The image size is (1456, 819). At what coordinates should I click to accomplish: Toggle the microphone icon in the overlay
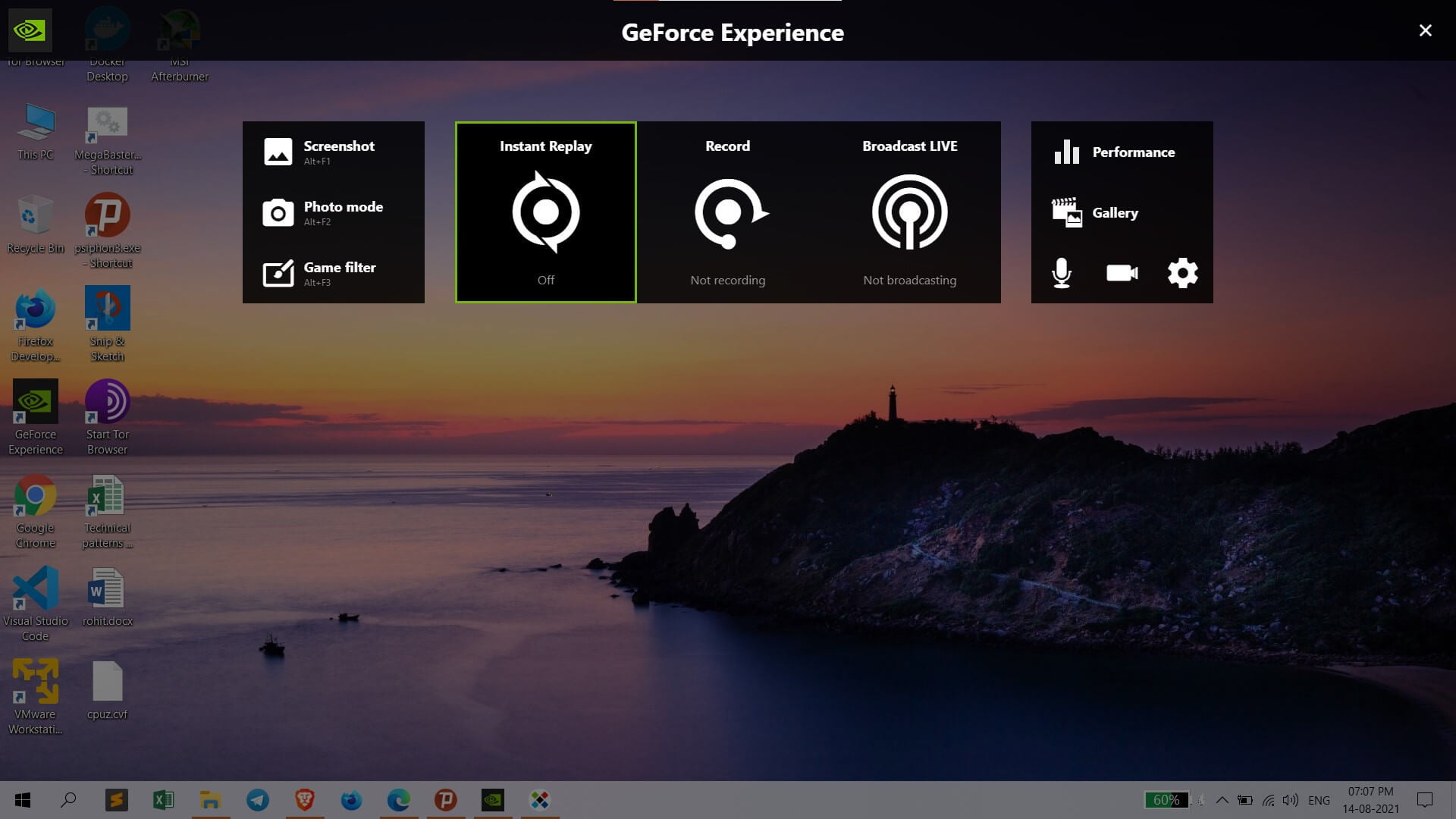pyautogui.click(x=1062, y=273)
